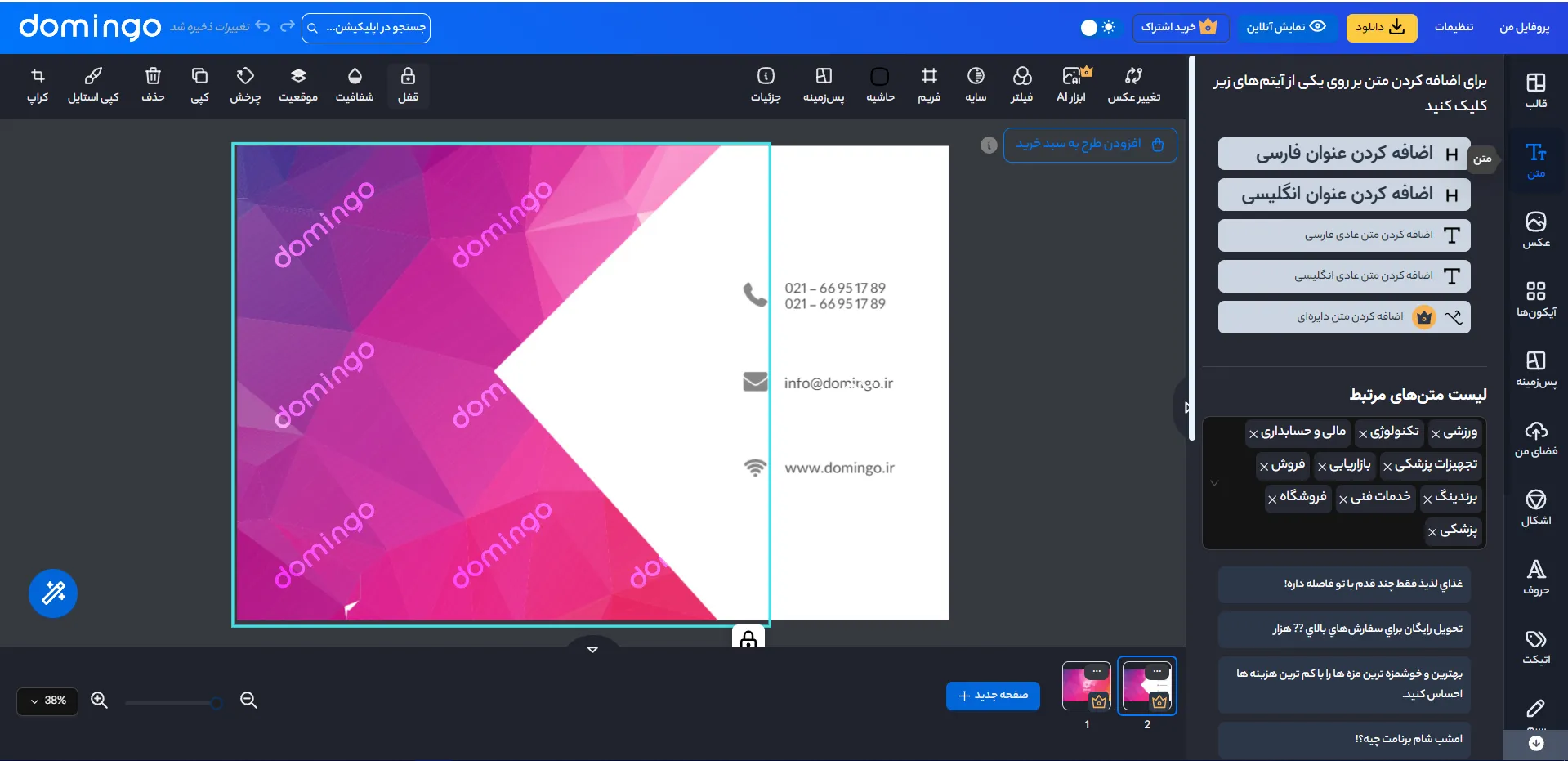This screenshot has width=1568, height=761.
Task: Open the Text (متن) sidebar tab
Action: pos(1536,161)
